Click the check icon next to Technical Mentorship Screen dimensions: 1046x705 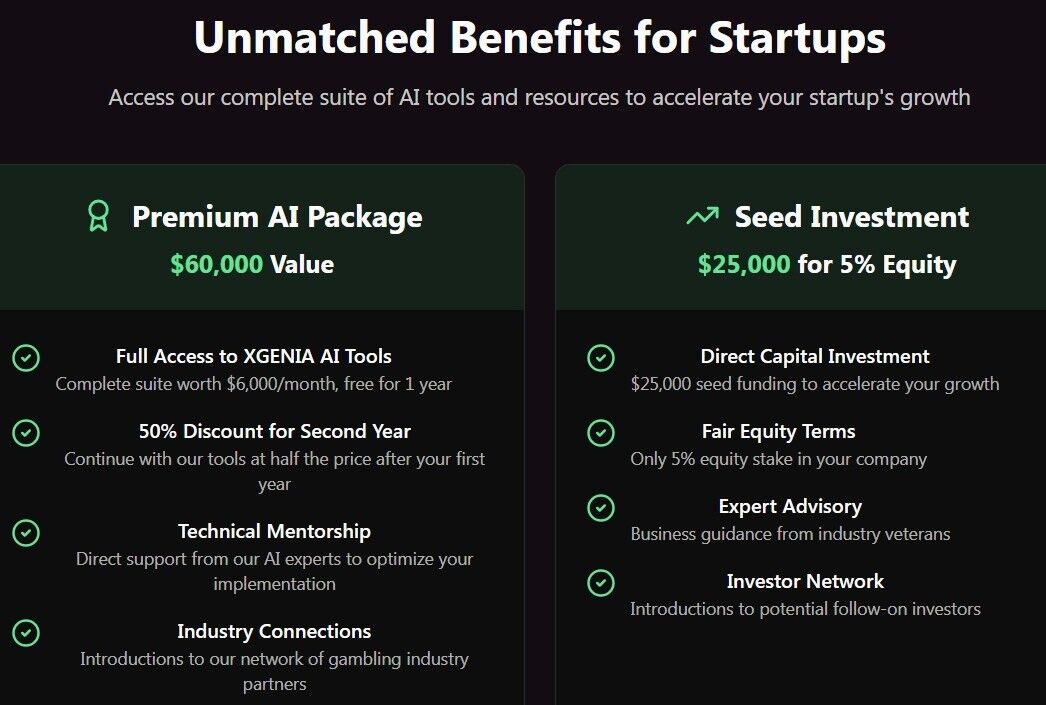click(26, 533)
